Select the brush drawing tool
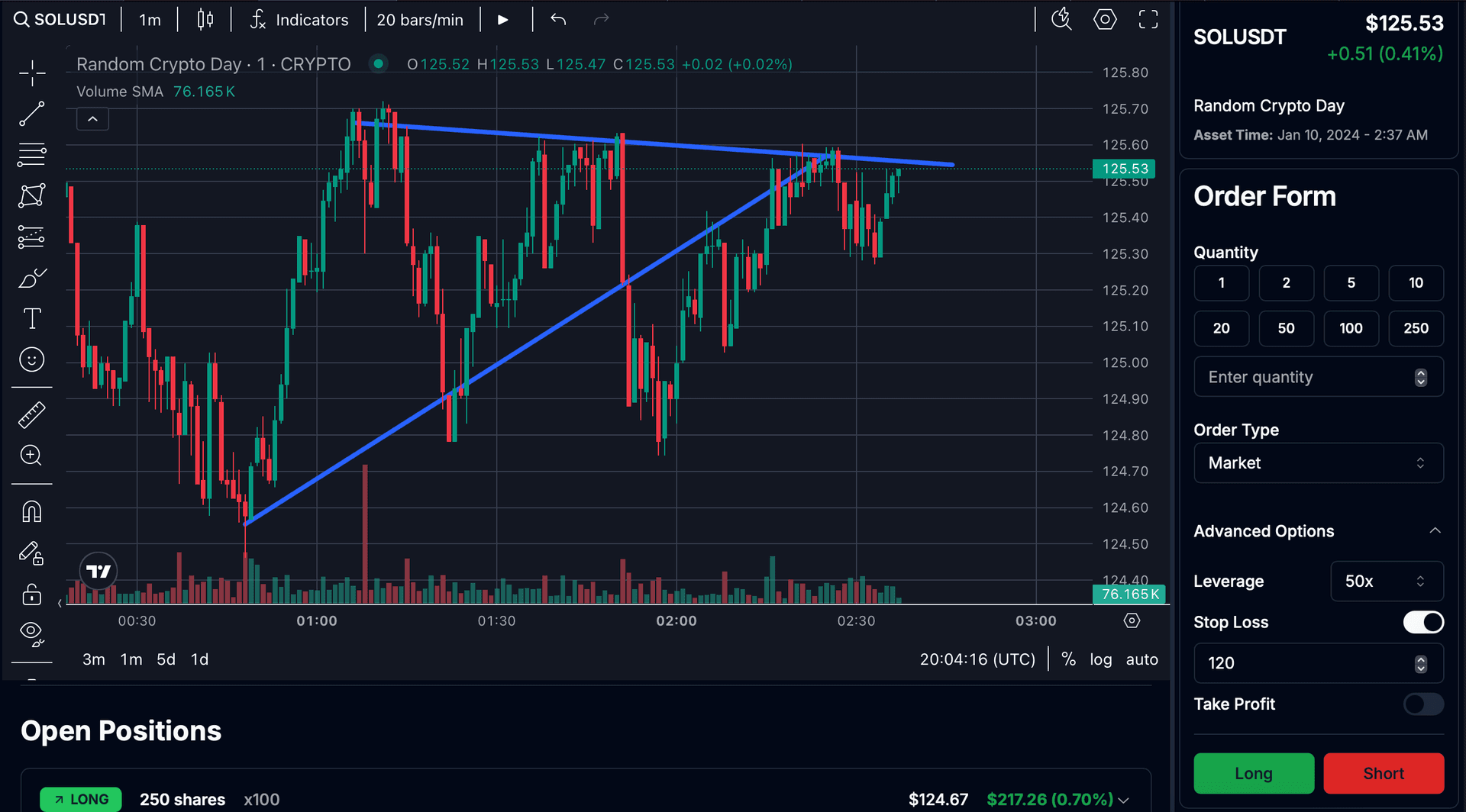This screenshot has width=1466, height=812. pos(32,278)
